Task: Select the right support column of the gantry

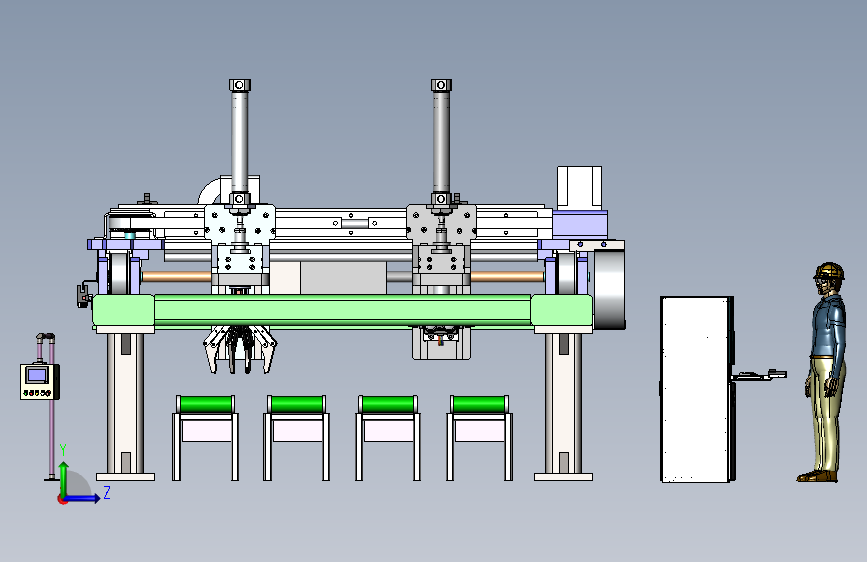Action: pyautogui.click(x=563, y=404)
